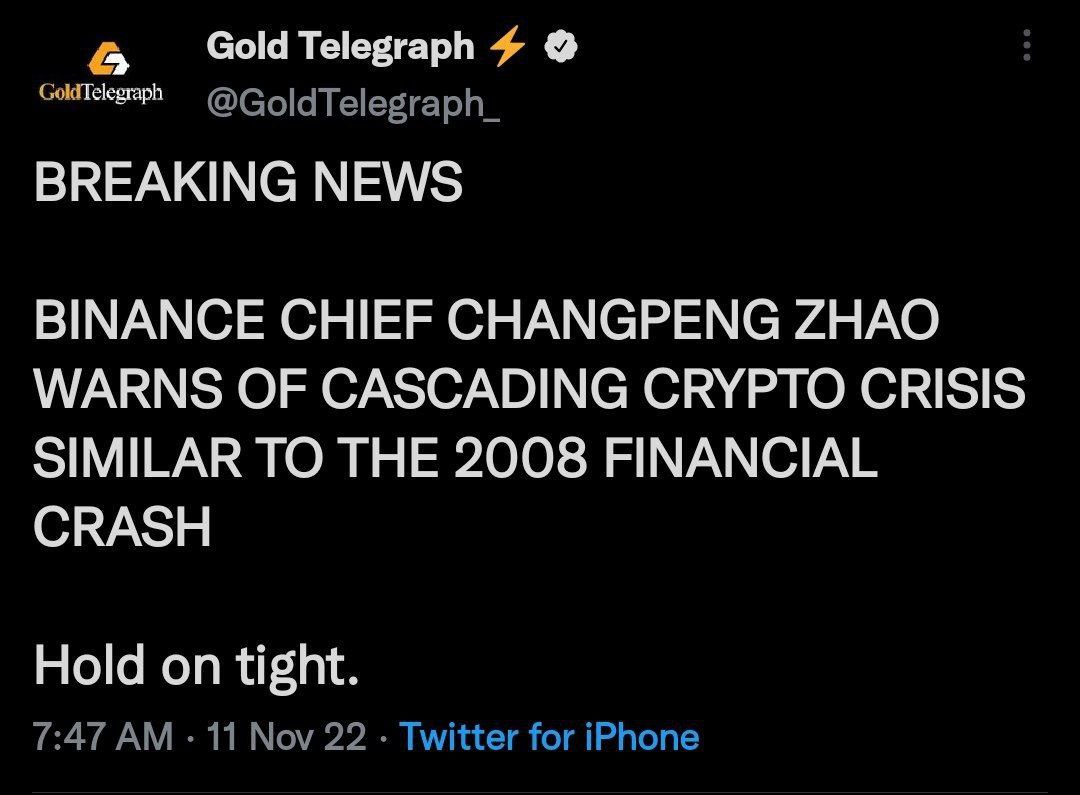1080x795 pixels.
Task: Click the word CRASH
Action: [x=122, y=526]
